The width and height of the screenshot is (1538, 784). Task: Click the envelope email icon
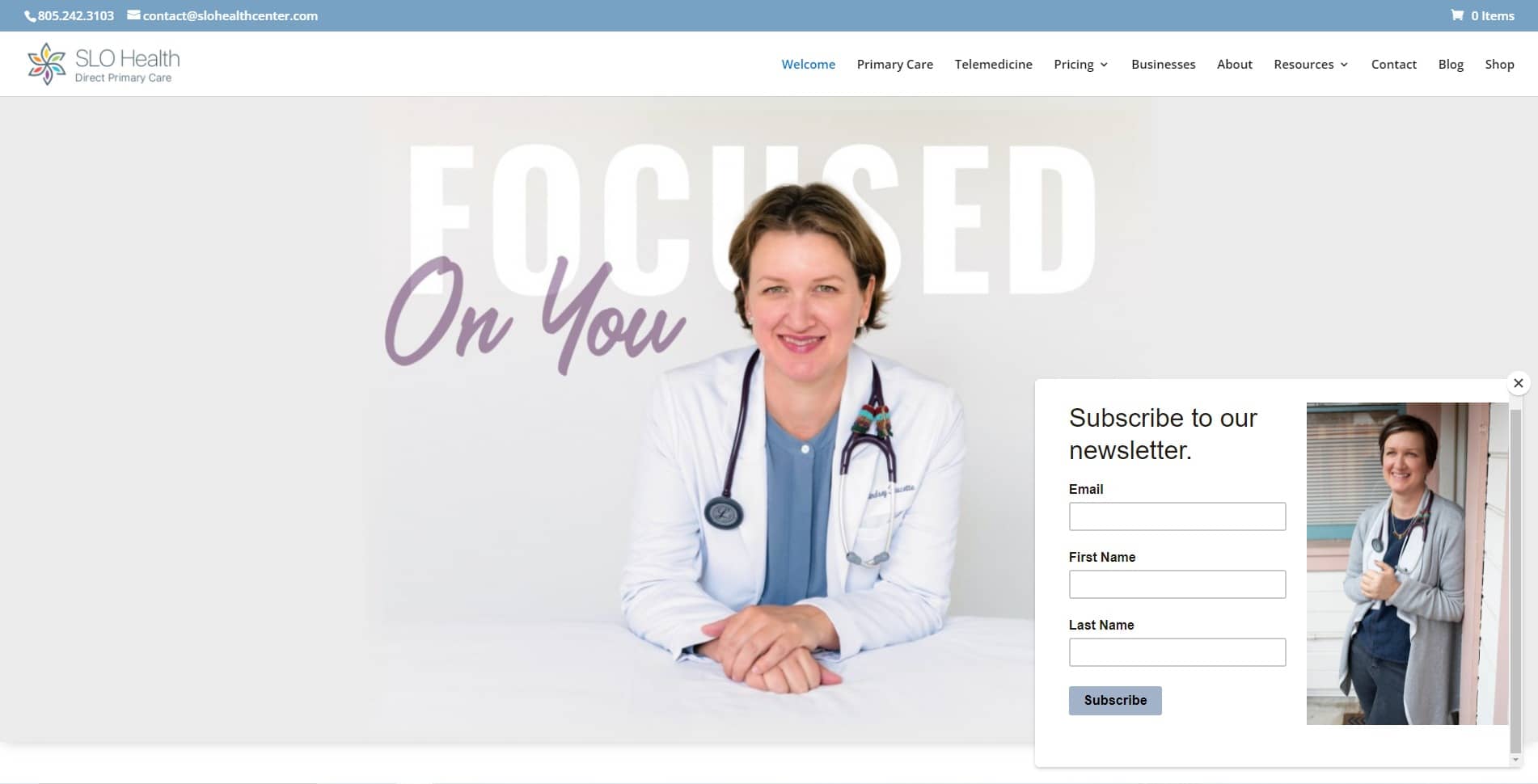(x=133, y=15)
